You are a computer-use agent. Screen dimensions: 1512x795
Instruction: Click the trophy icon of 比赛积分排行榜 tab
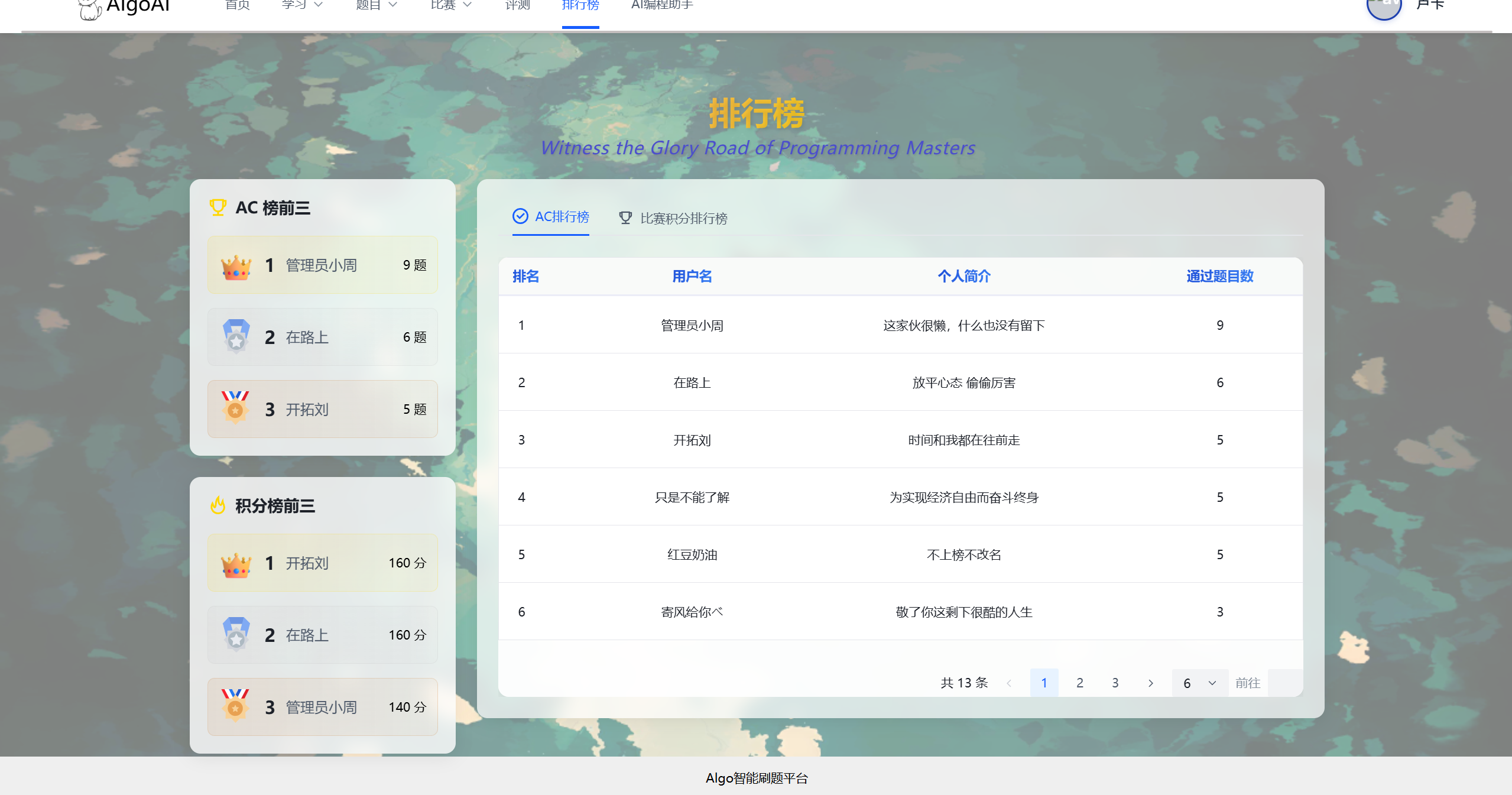(625, 218)
